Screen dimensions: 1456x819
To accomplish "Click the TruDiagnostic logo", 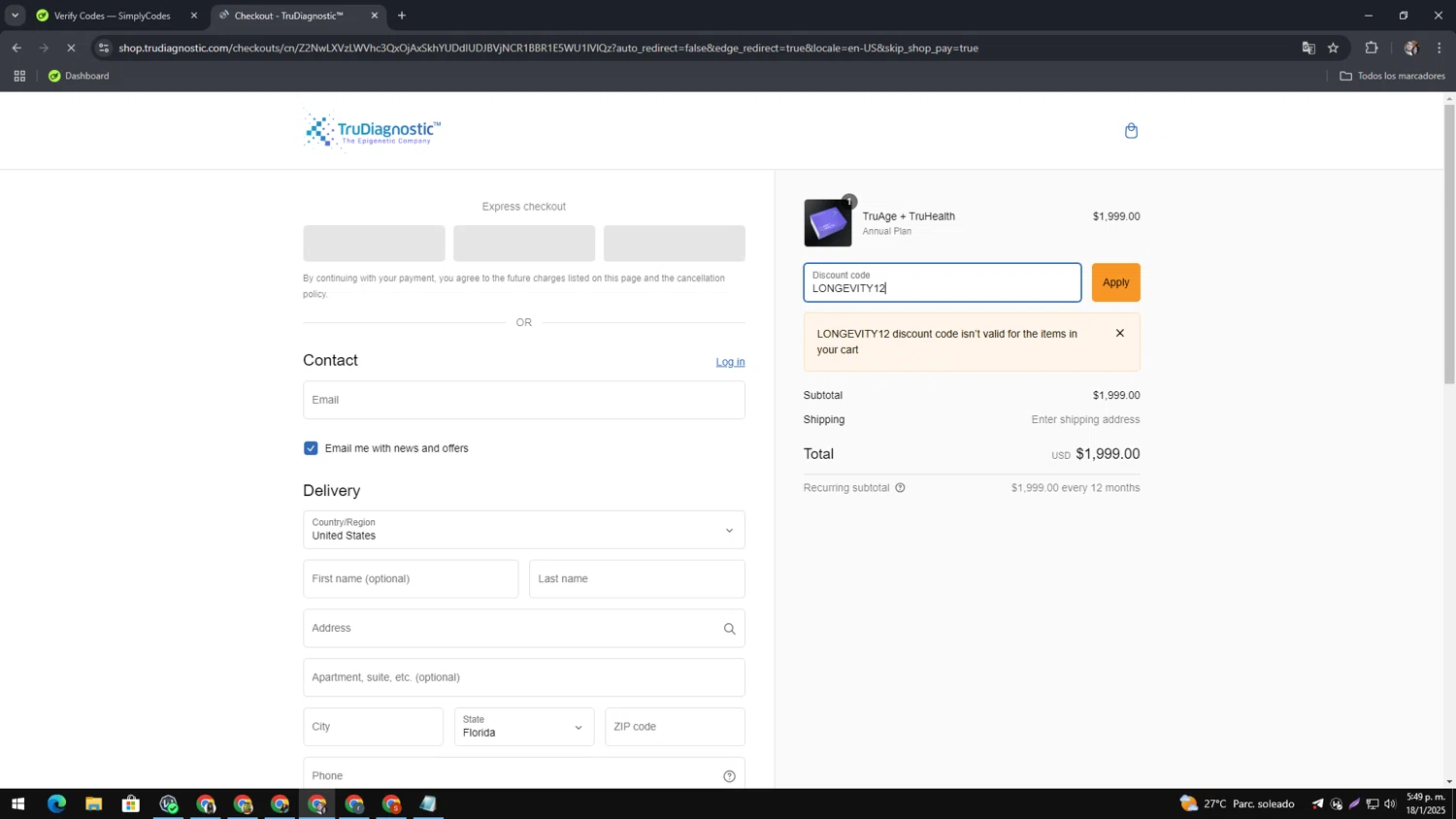I will tap(372, 130).
